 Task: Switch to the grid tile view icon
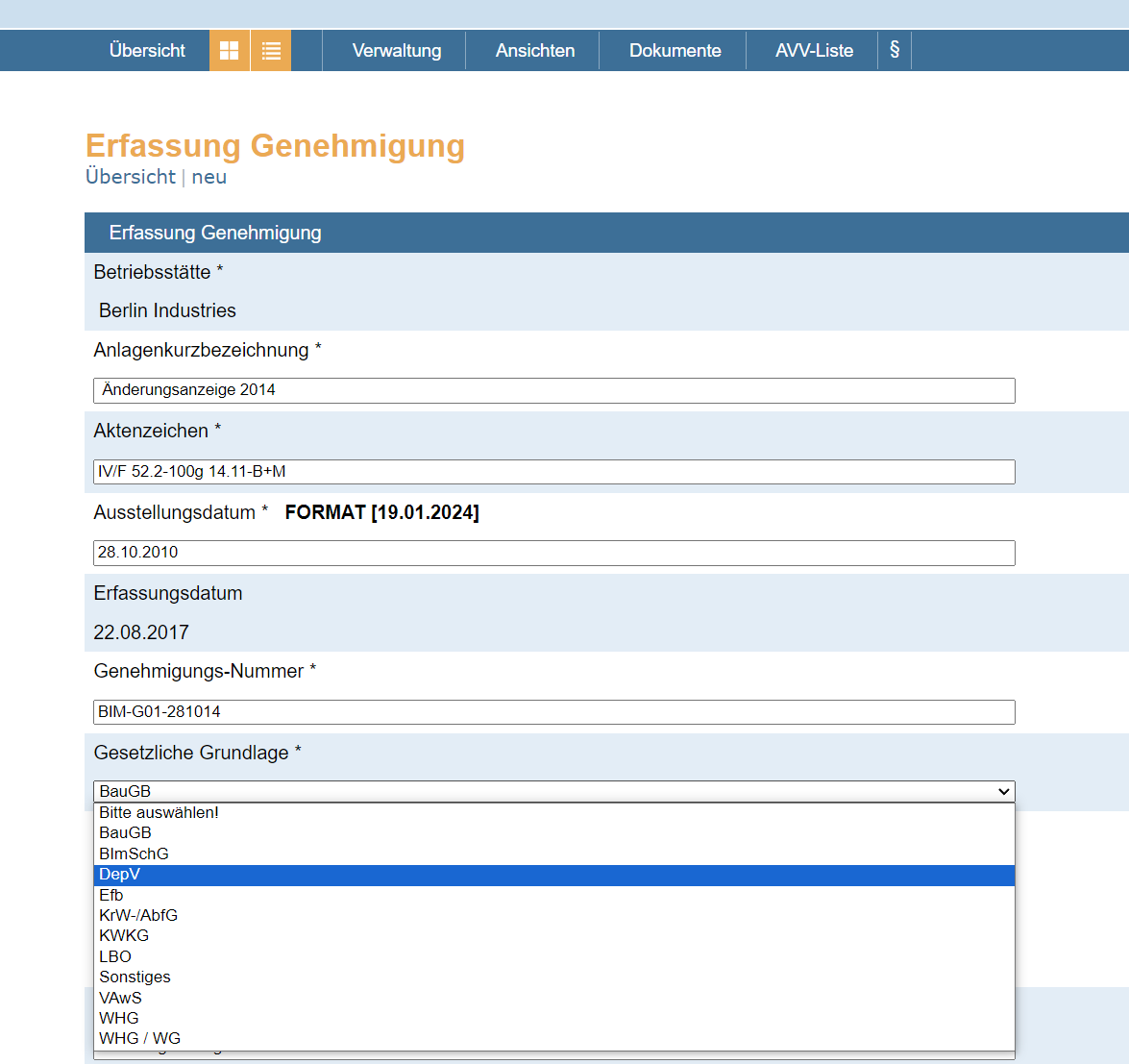229,51
